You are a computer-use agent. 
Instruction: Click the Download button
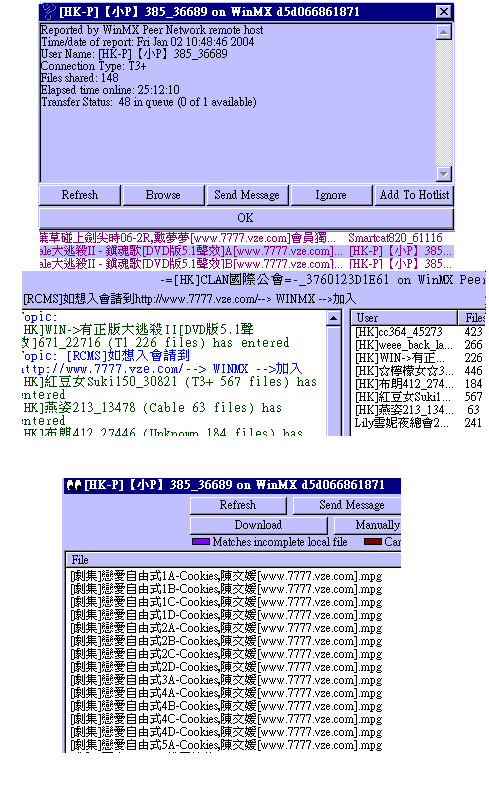(x=258, y=525)
